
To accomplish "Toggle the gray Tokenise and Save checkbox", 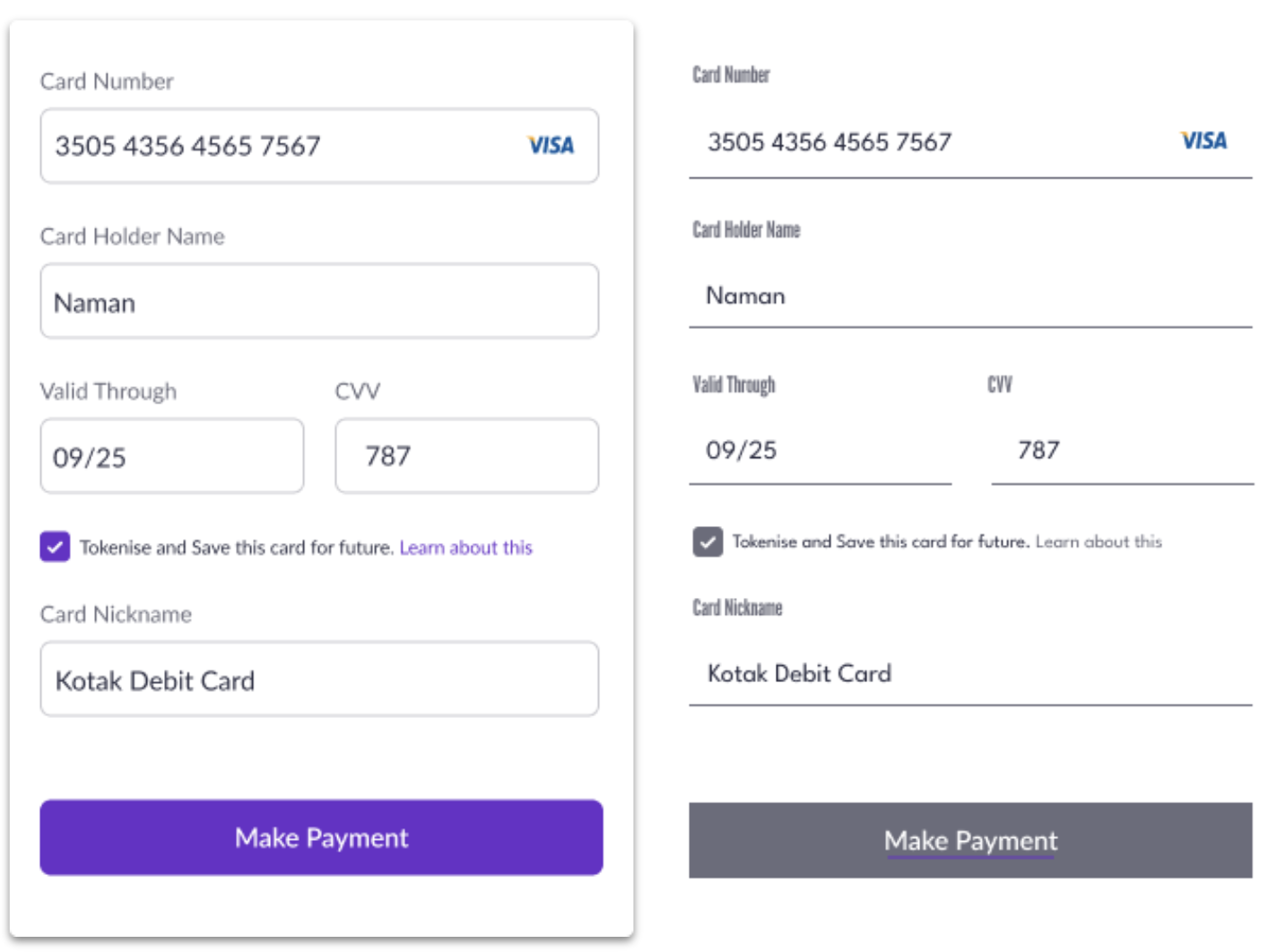I will tap(708, 541).
